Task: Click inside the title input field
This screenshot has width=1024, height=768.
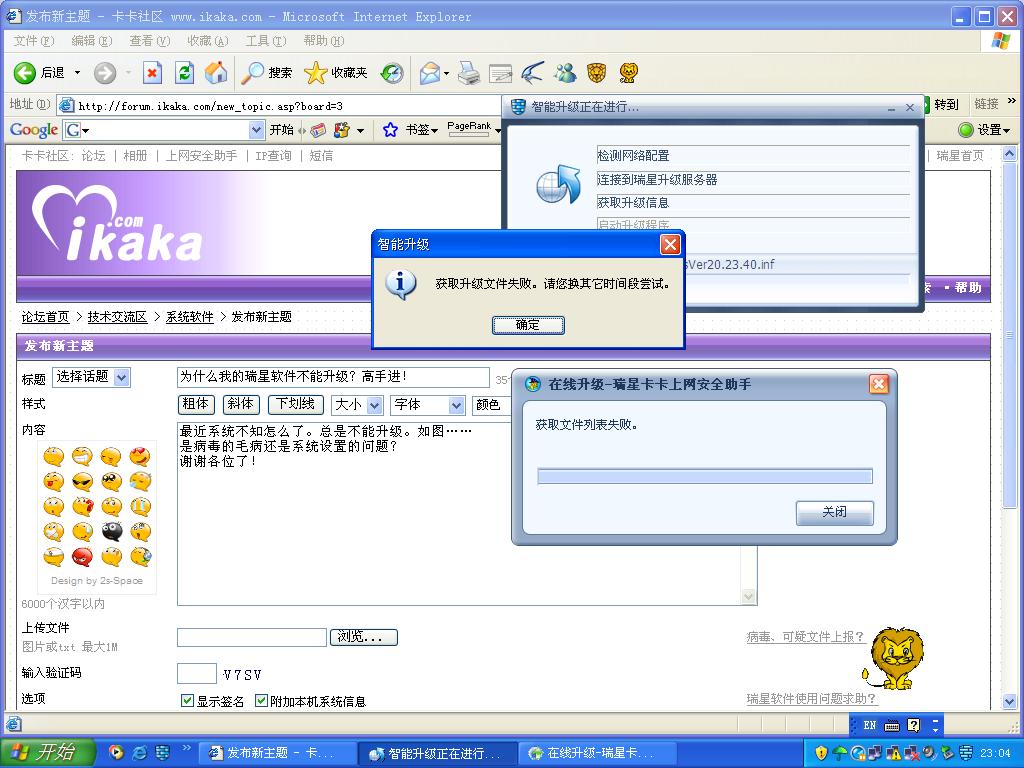Action: pos(333,377)
